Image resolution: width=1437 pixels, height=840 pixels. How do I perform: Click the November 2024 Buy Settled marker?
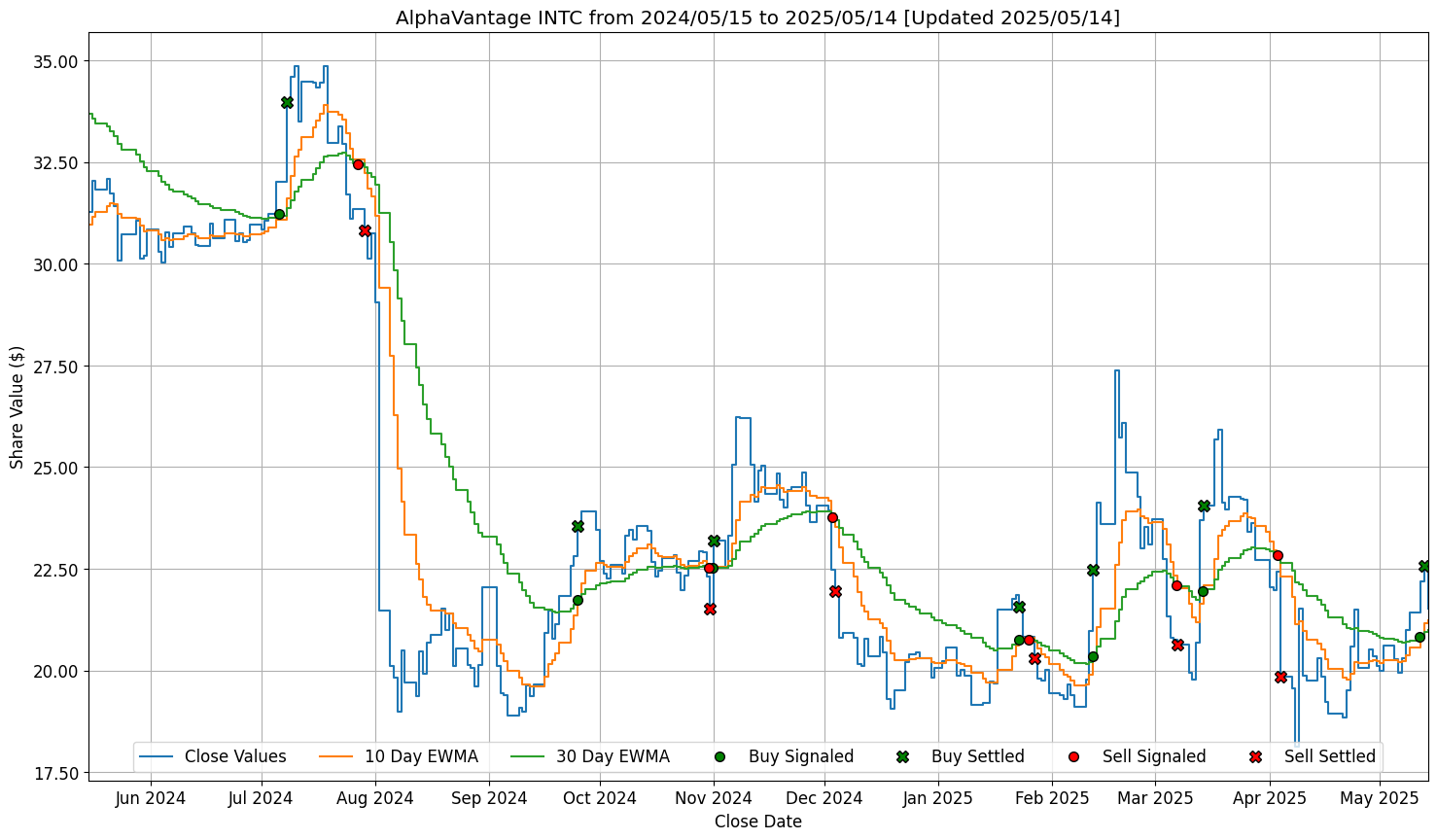[714, 541]
